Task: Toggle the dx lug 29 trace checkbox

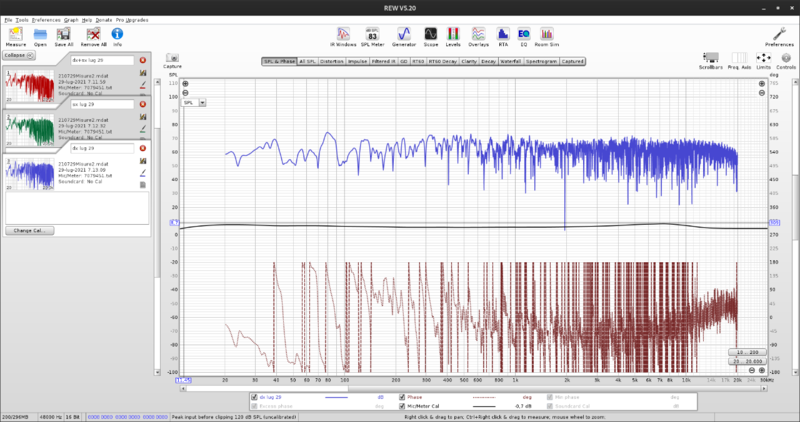Action: coord(255,398)
